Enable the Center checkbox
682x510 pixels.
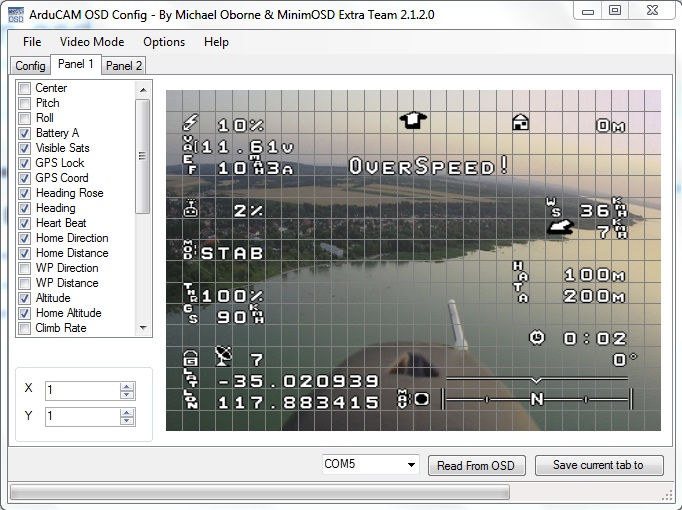click(x=25, y=88)
